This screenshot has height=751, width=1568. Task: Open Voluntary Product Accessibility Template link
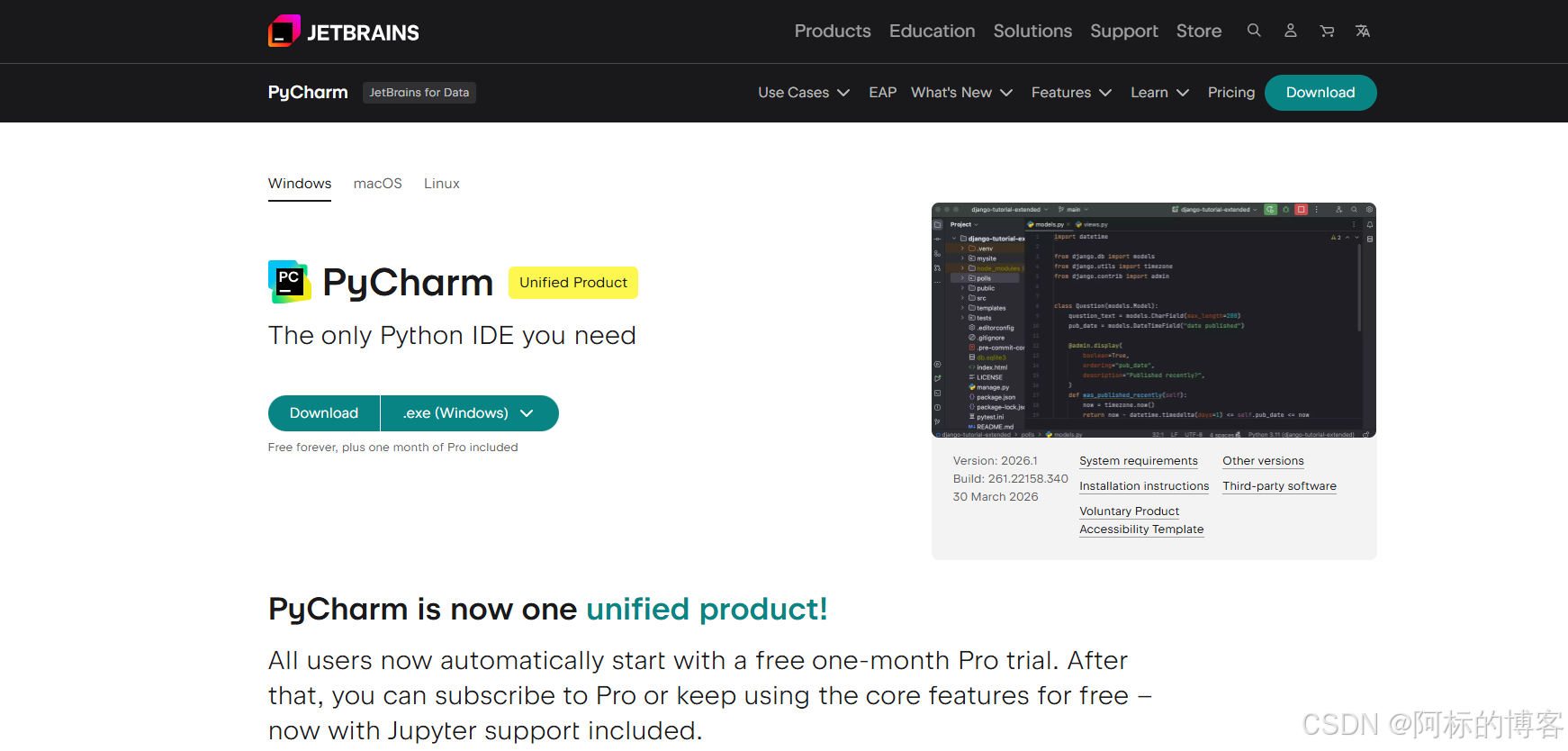pos(1141,520)
